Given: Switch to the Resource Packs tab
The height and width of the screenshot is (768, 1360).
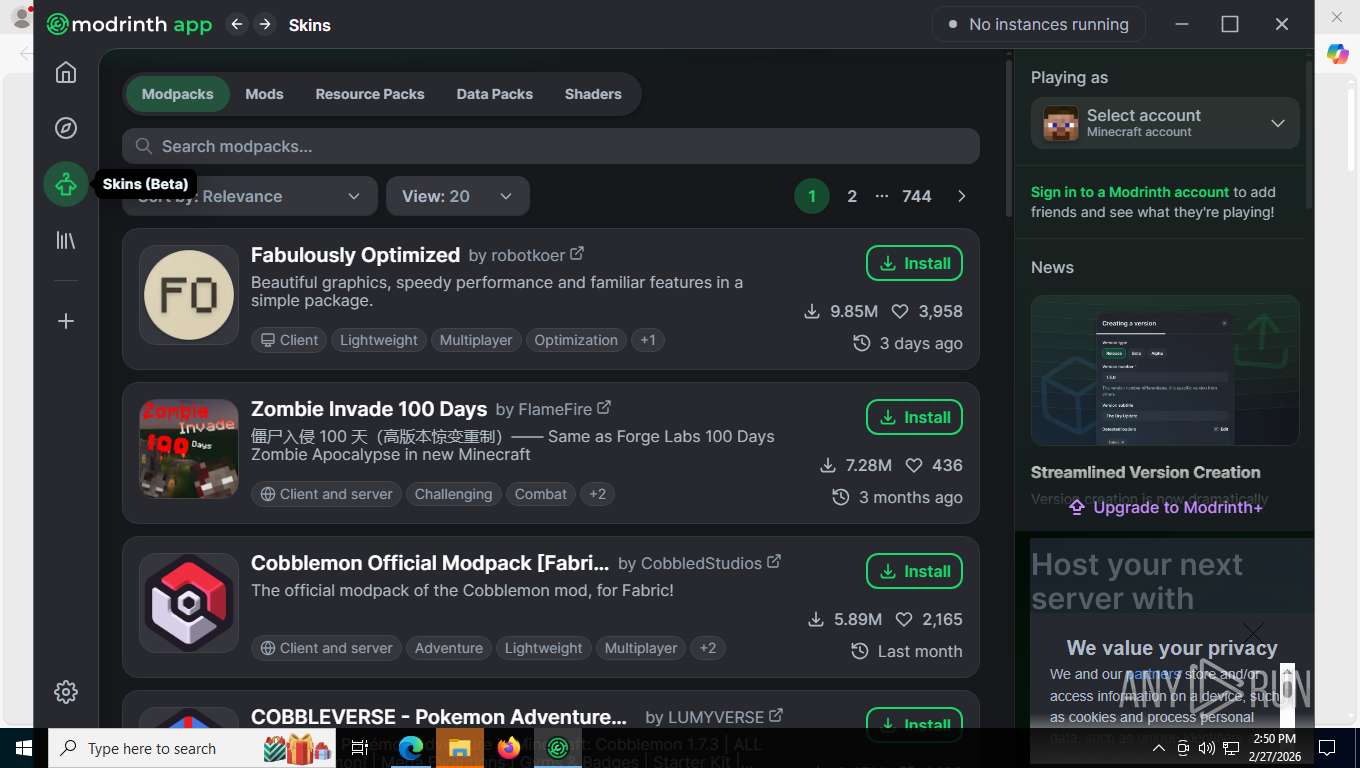Looking at the screenshot, I should (370, 94).
